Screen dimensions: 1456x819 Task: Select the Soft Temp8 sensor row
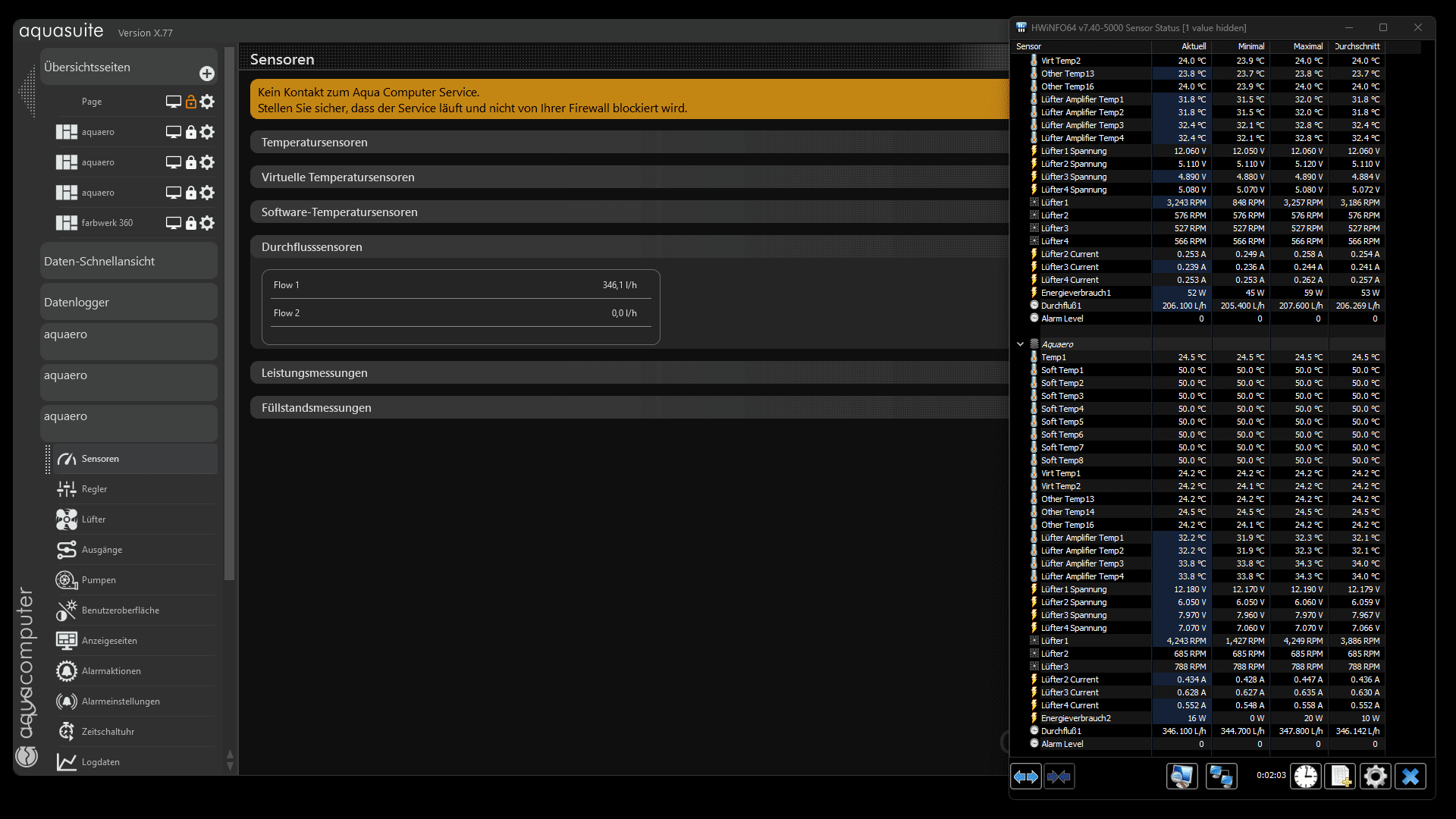point(1206,460)
